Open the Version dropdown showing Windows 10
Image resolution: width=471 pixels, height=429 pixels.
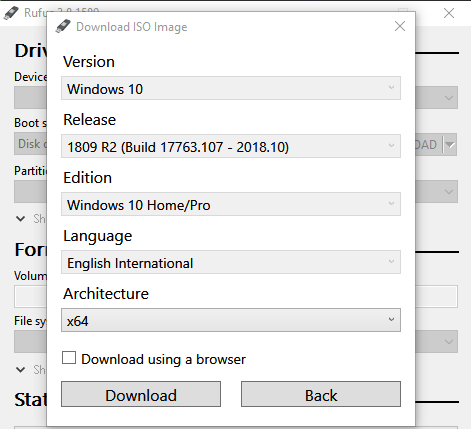pyautogui.click(x=231, y=88)
